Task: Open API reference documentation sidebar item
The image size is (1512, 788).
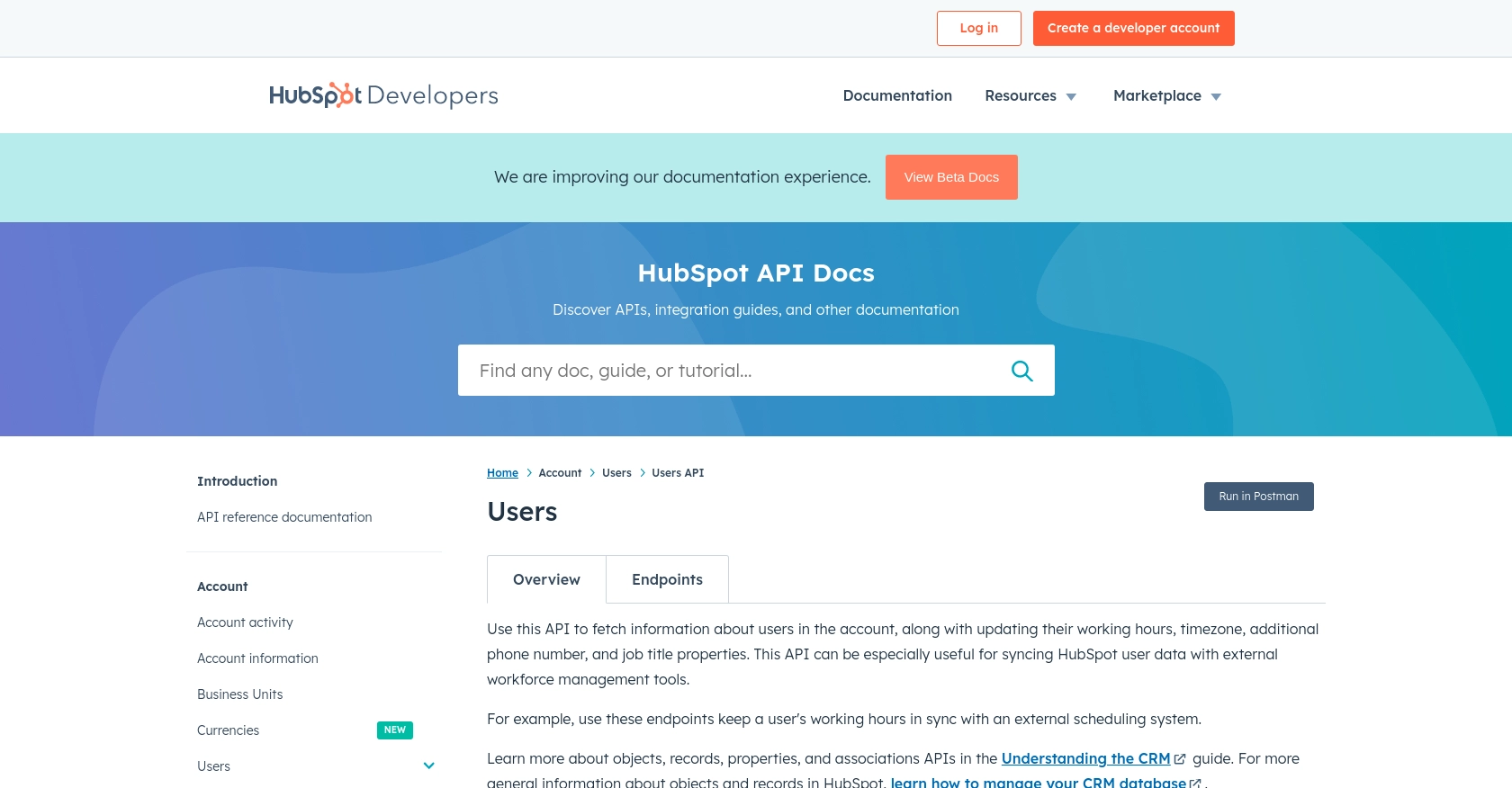Action: (284, 517)
